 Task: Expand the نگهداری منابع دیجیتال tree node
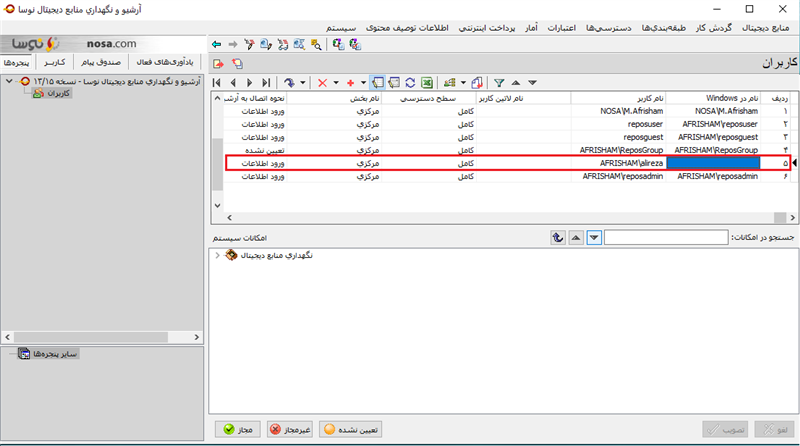217,255
